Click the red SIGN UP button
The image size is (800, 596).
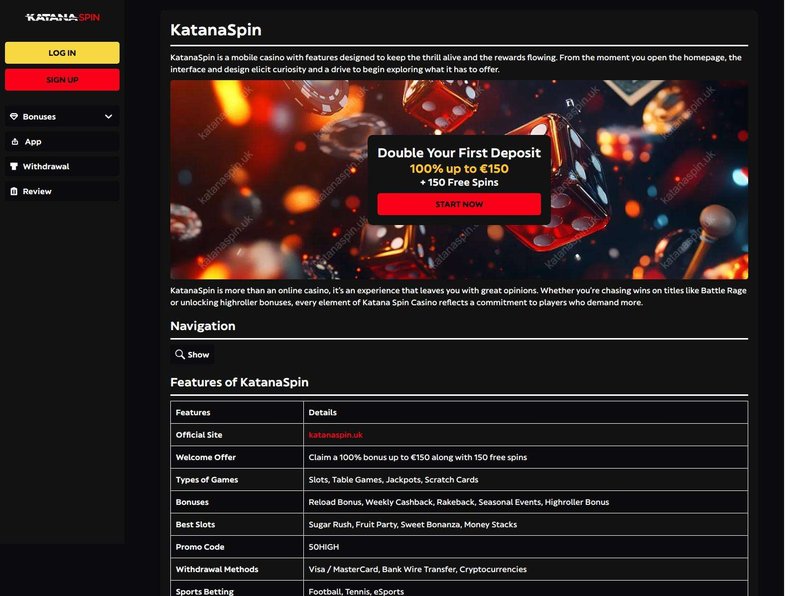click(x=62, y=80)
